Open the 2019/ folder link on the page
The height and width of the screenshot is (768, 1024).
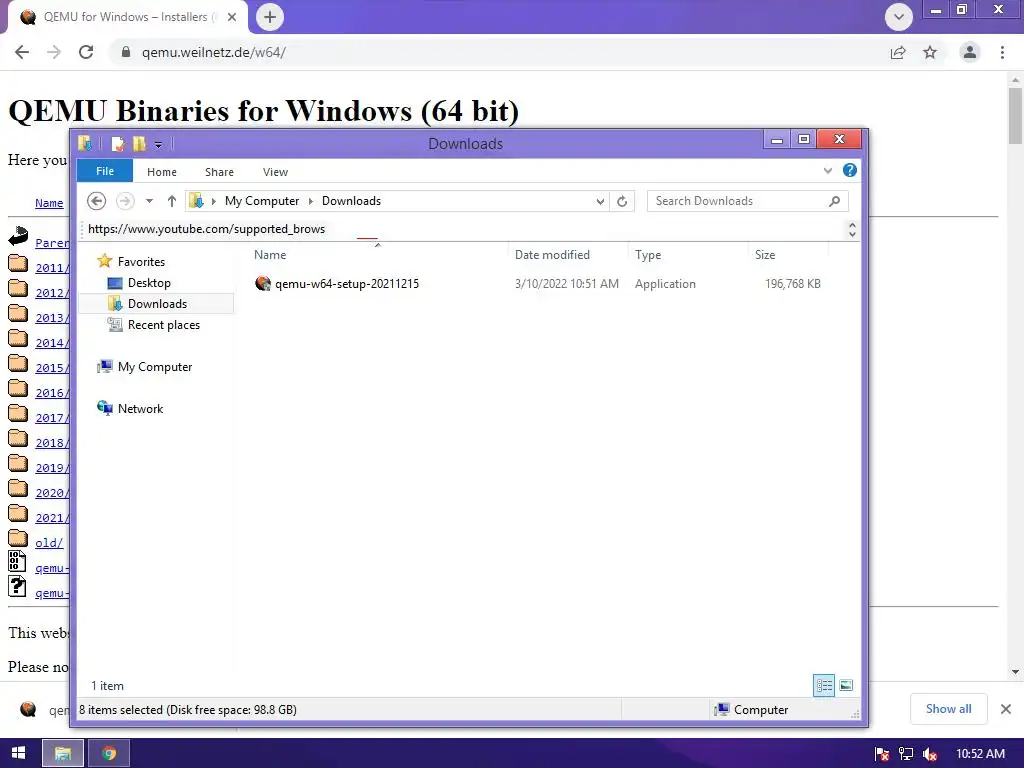pyautogui.click(x=51, y=468)
